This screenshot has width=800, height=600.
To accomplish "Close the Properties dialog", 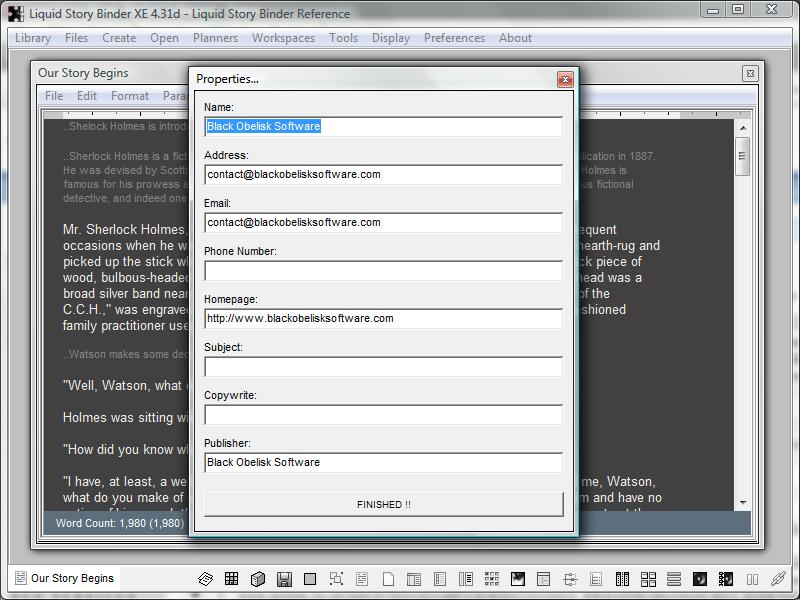I will 565,79.
